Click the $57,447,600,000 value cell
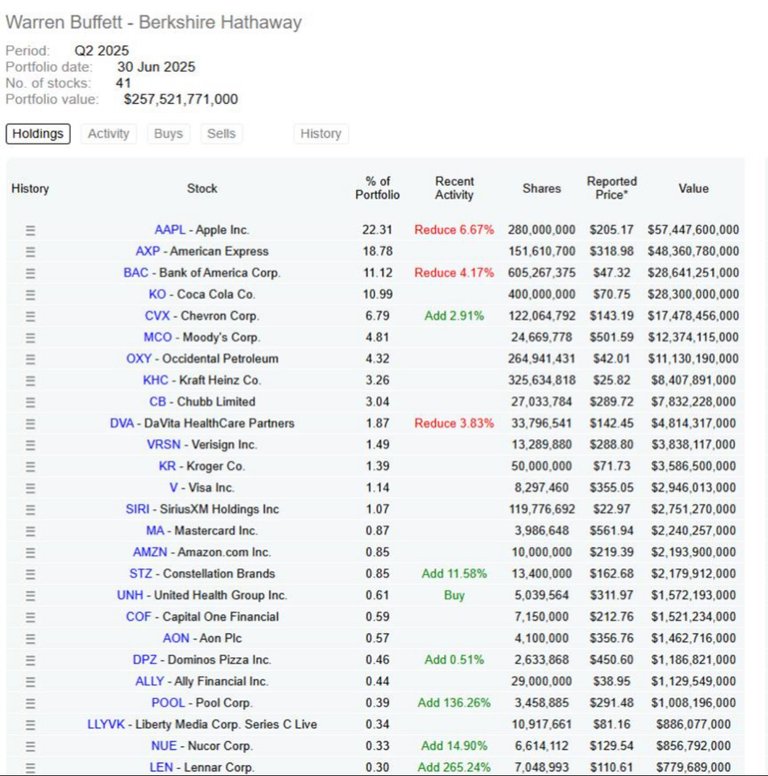The image size is (768, 776). point(693,230)
